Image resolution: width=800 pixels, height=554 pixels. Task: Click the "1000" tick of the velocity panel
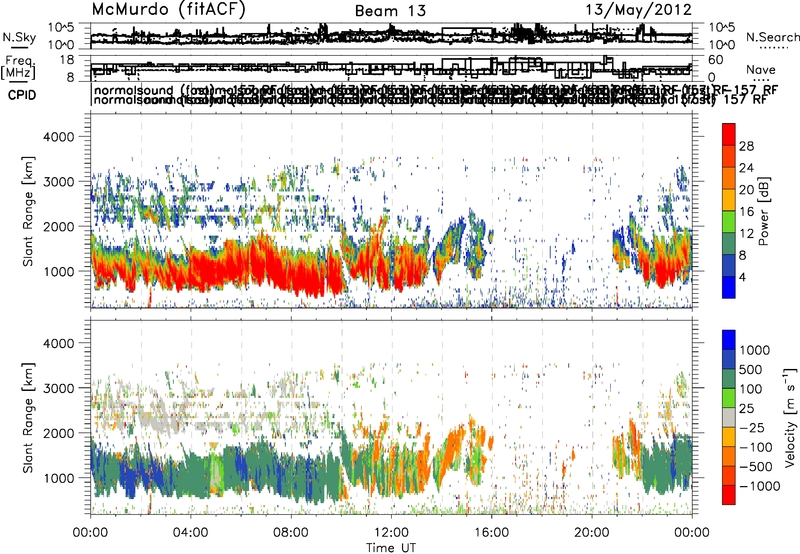click(x=59, y=477)
